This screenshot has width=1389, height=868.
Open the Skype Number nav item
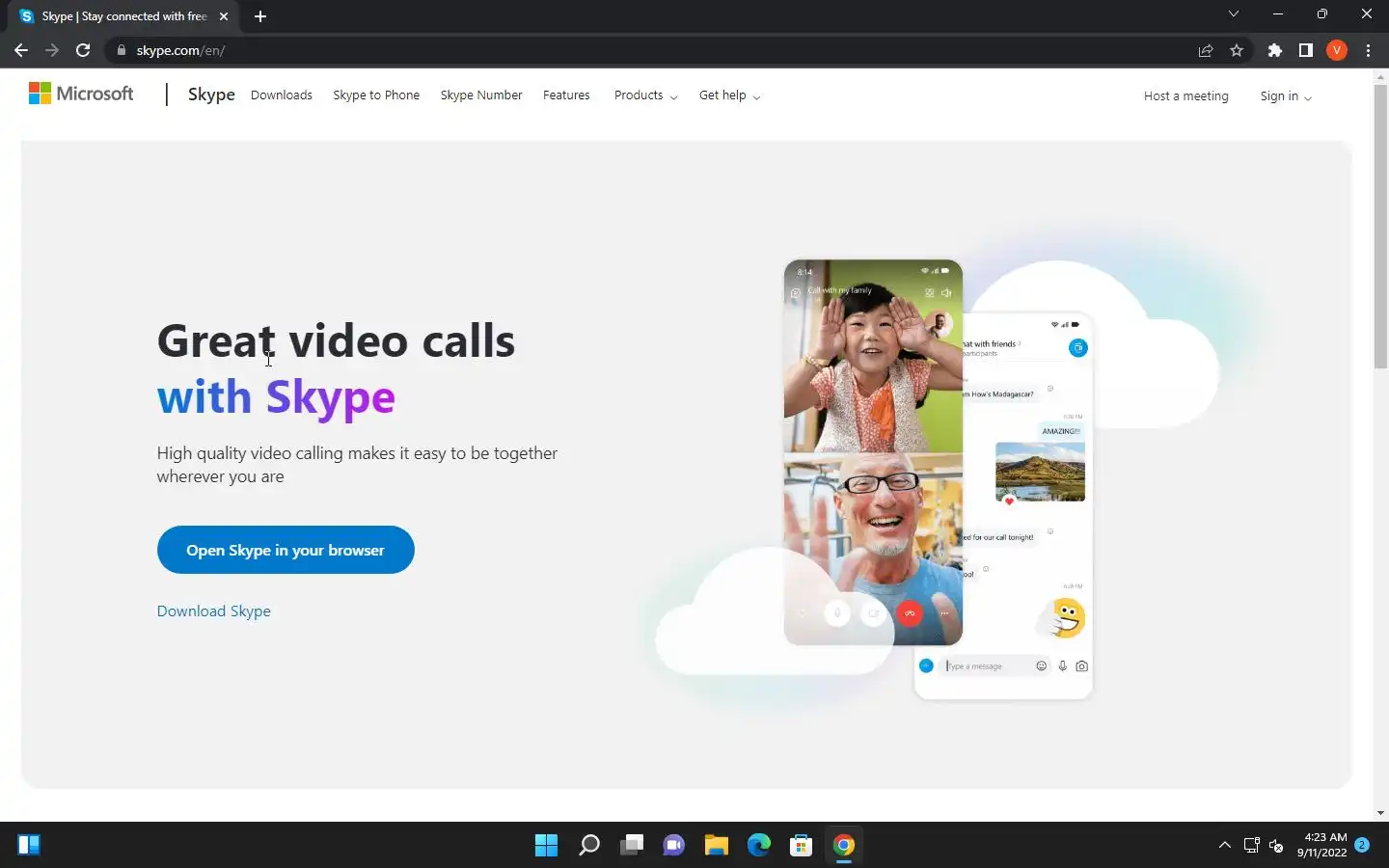tap(481, 95)
